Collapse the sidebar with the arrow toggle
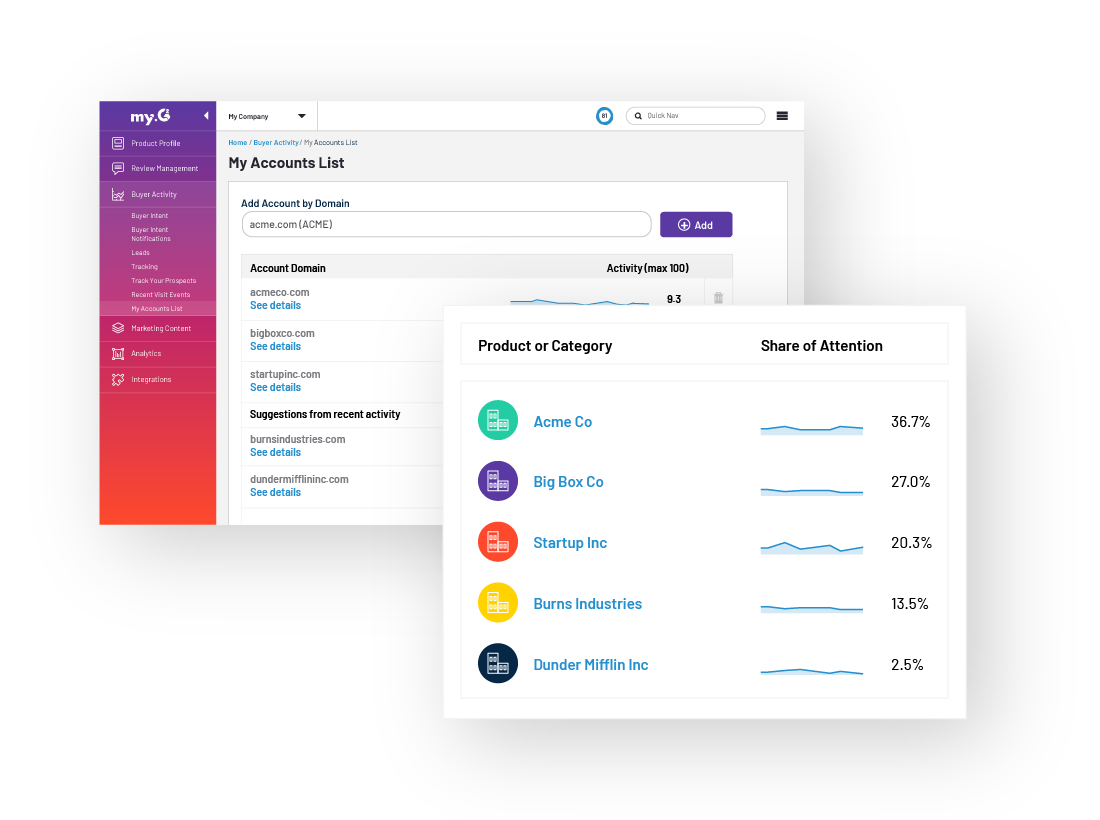The image size is (1100, 820). point(206,116)
